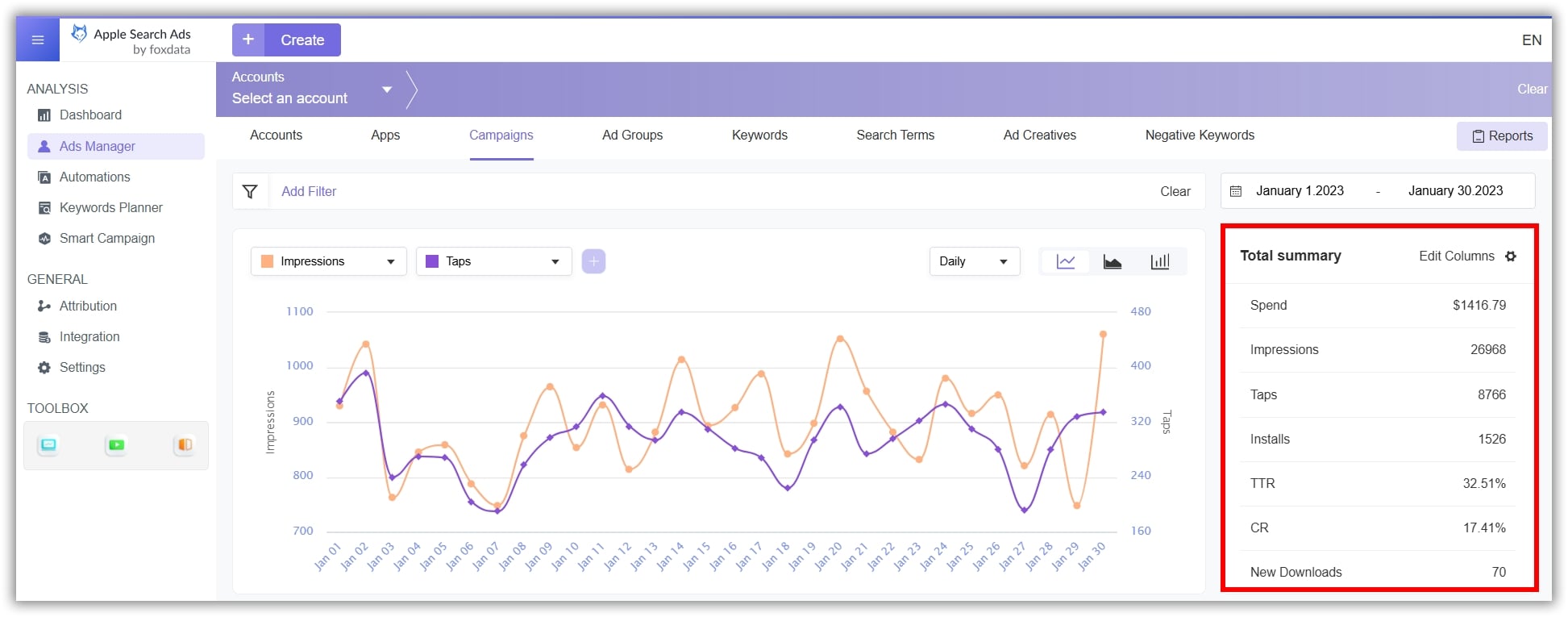The width and height of the screenshot is (1568, 617).
Task: Switch to bar chart view icon
Action: point(1159,261)
